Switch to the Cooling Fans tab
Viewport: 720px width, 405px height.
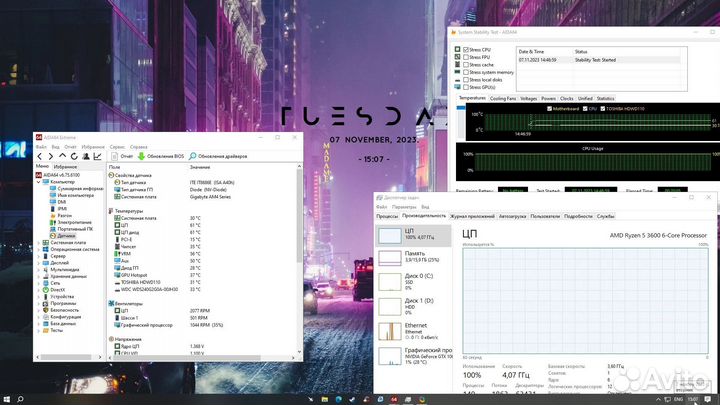click(x=503, y=98)
